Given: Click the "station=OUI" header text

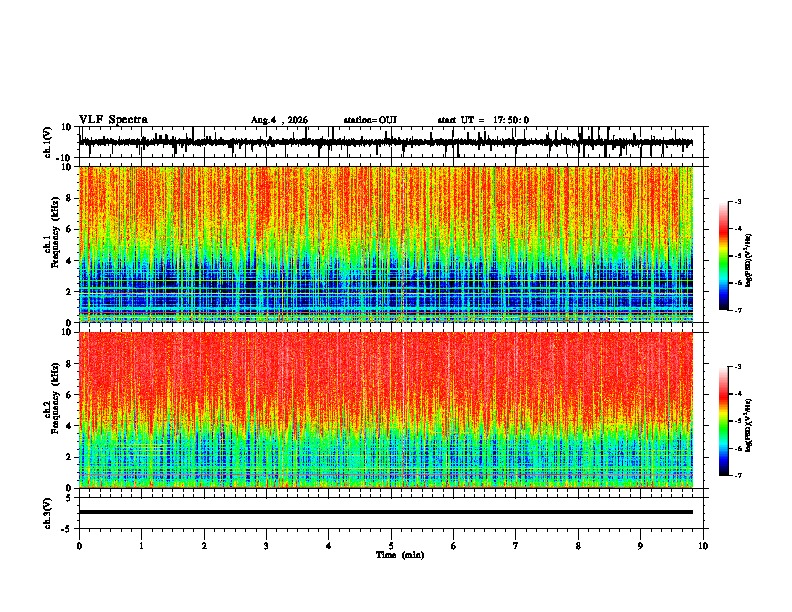Looking at the screenshot, I should click(370, 120).
